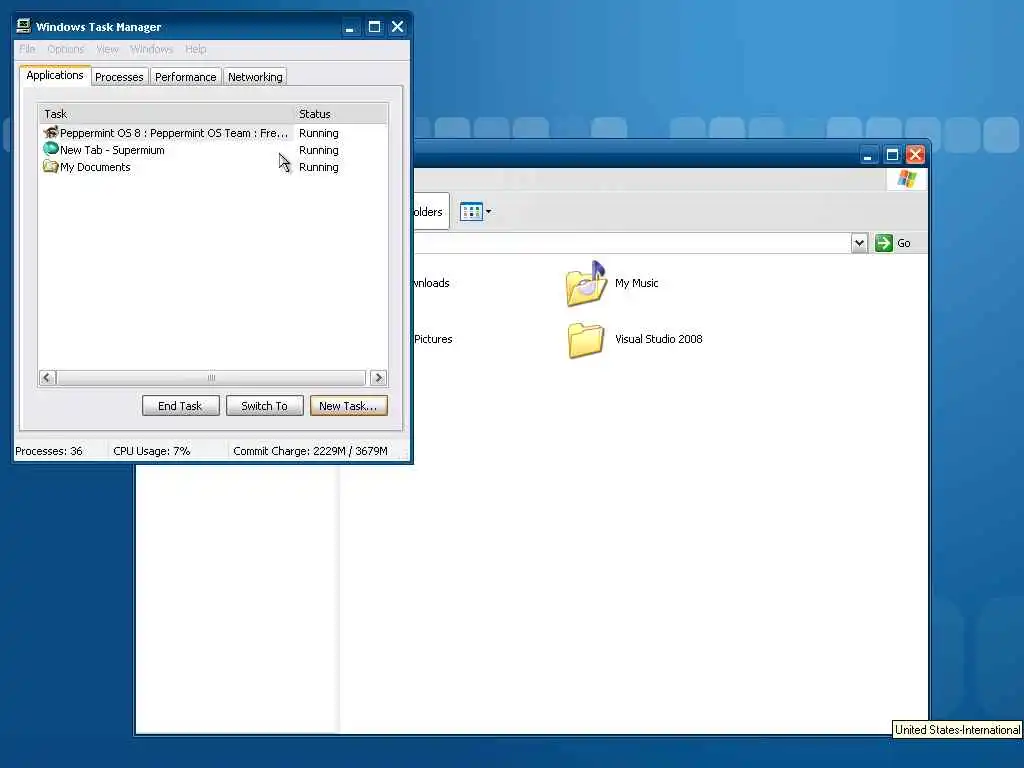Open the Visual Studio 2008 folder icon

(x=586, y=340)
